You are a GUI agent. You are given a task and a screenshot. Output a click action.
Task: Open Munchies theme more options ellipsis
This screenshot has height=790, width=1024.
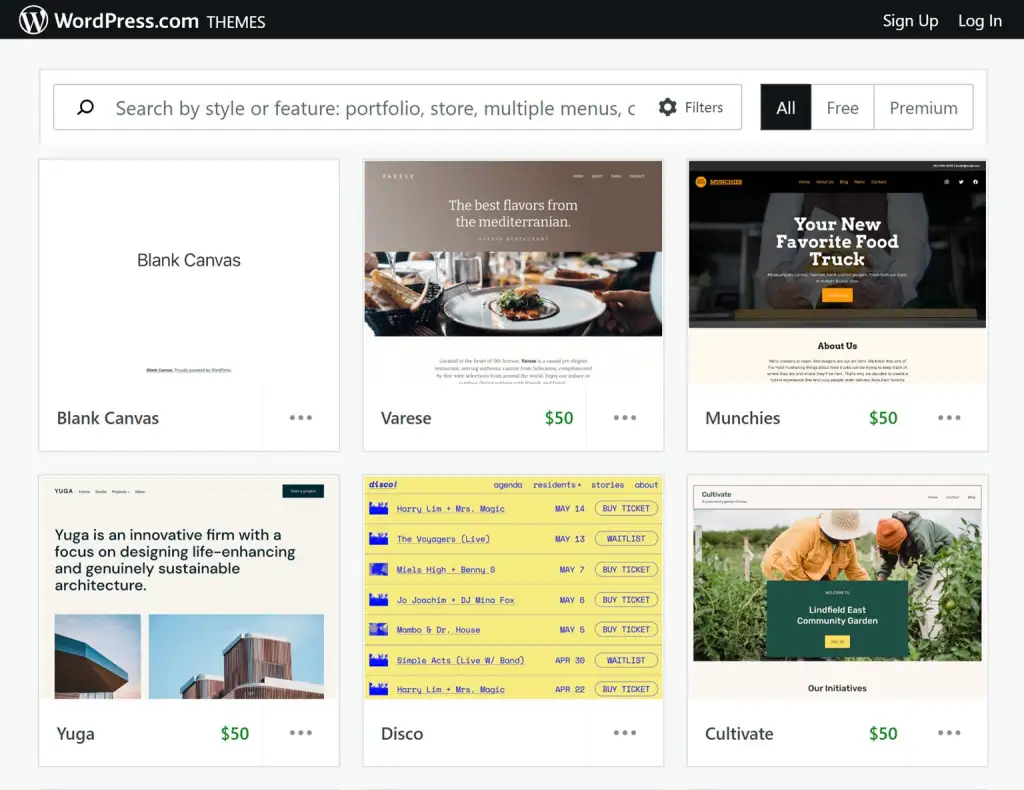(949, 418)
